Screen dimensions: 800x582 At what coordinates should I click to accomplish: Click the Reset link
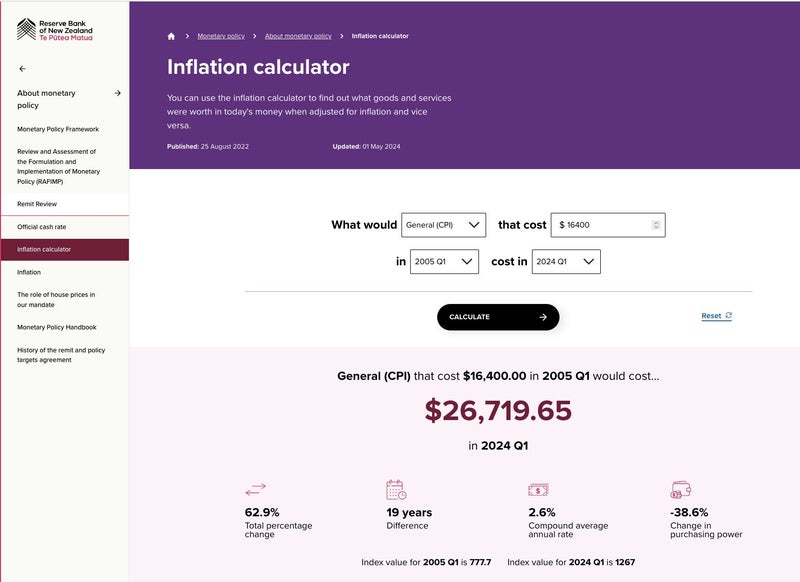coord(716,316)
